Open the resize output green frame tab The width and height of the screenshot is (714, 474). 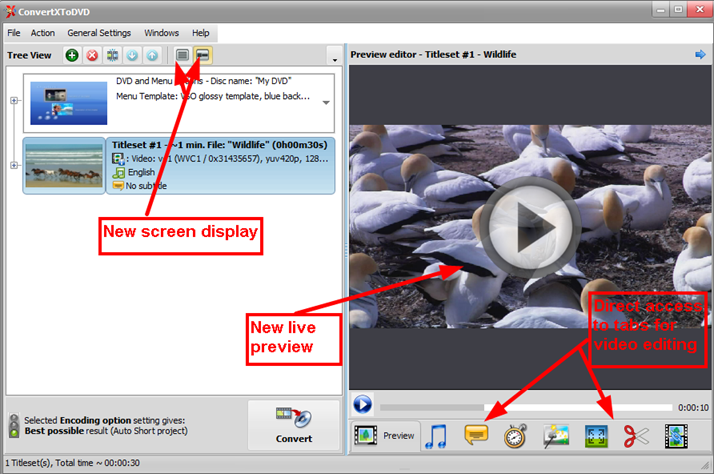596,436
